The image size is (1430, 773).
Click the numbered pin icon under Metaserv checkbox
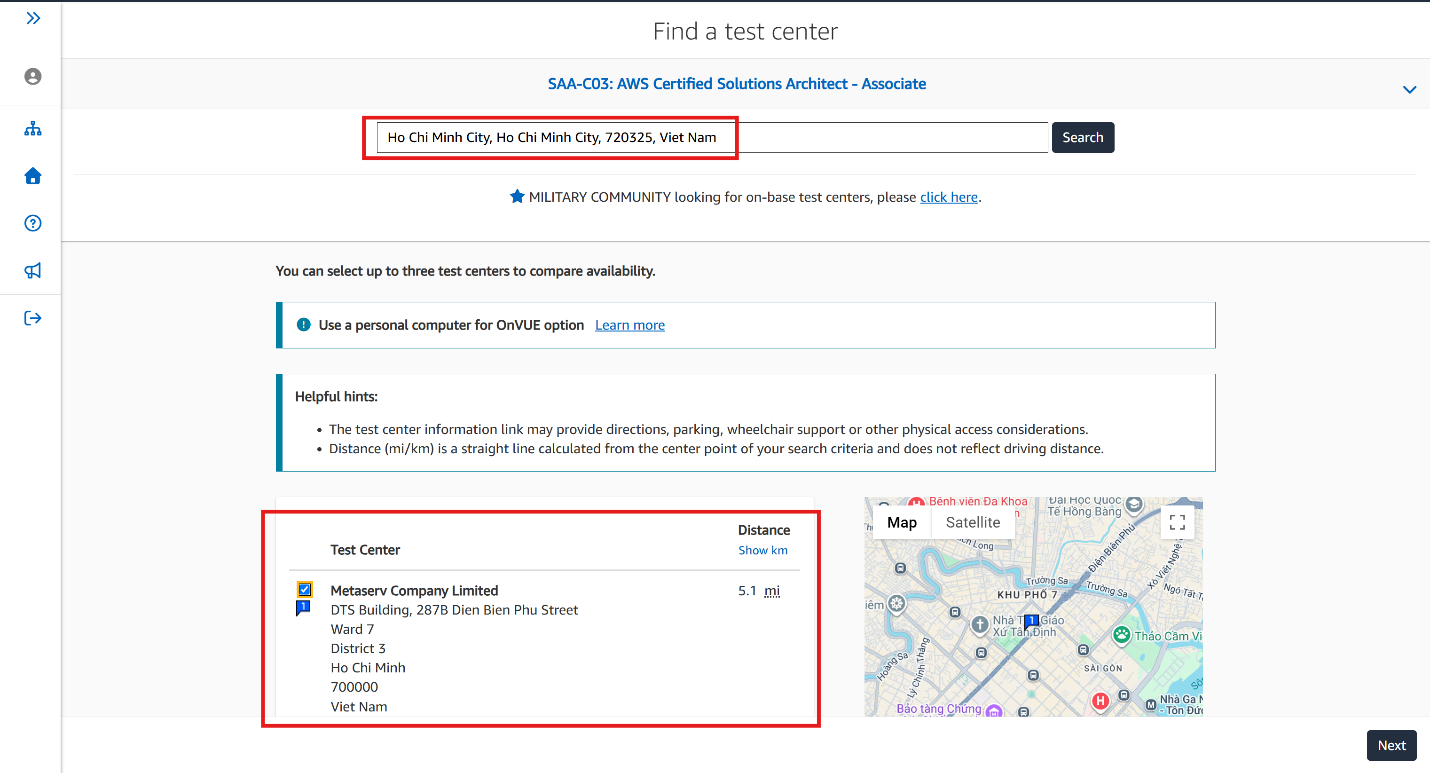(x=304, y=608)
